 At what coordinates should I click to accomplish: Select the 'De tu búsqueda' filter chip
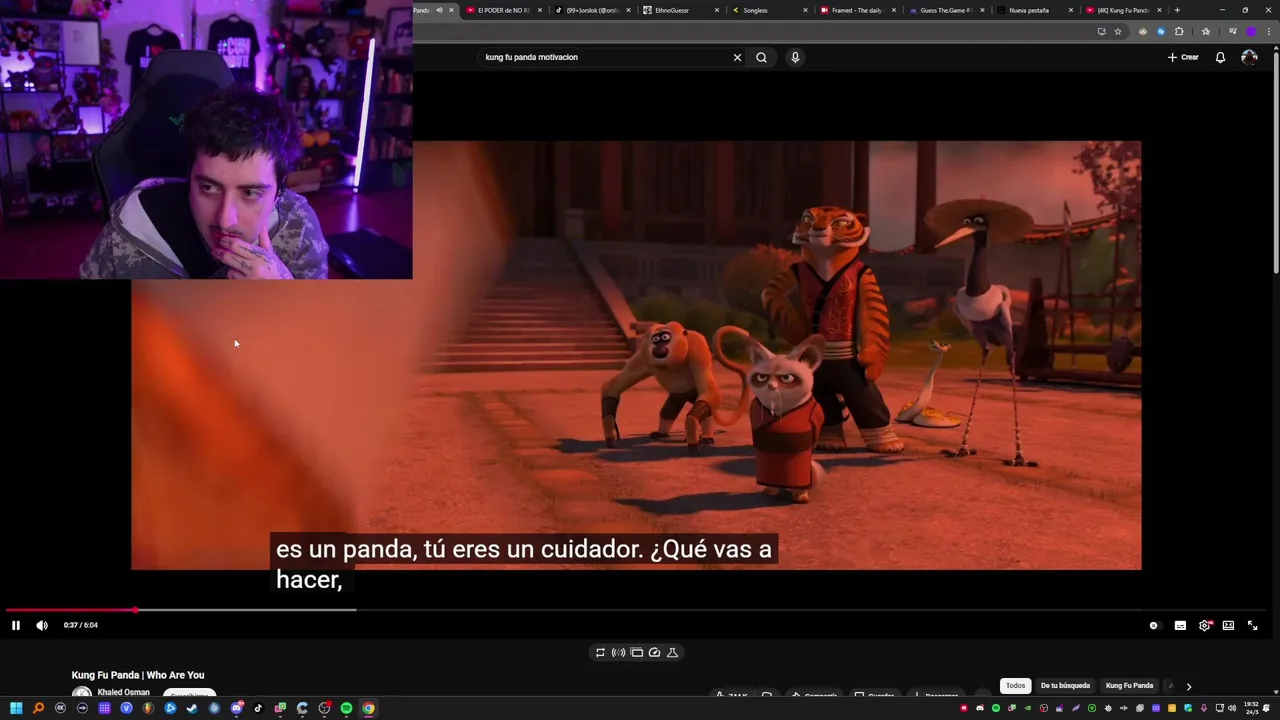tap(1065, 686)
